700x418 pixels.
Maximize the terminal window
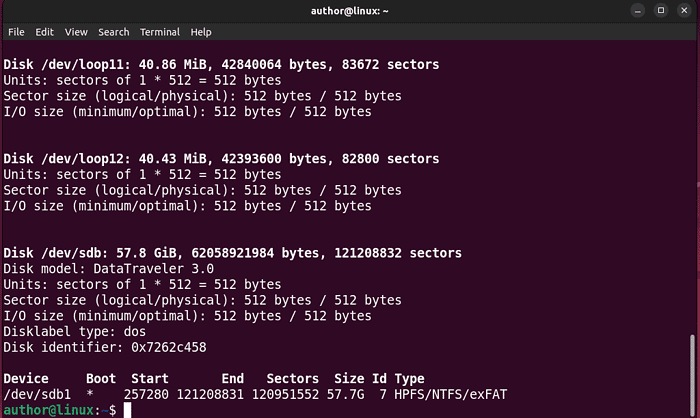click(x=660, y=10)
